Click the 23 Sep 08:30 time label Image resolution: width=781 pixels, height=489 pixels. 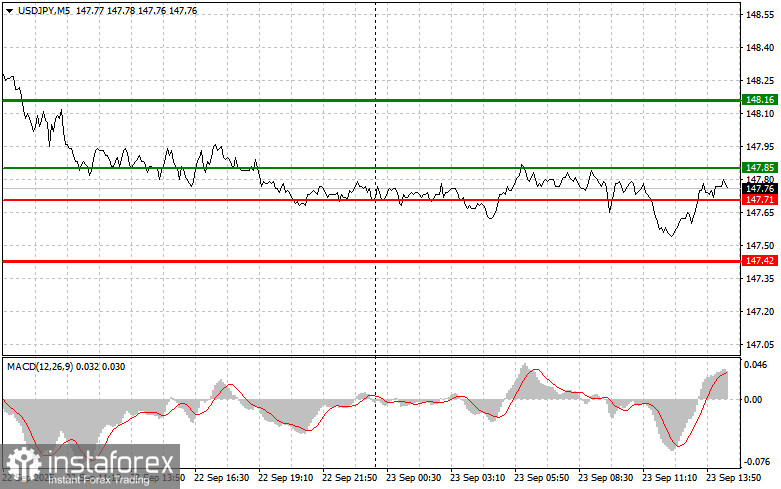605,478
